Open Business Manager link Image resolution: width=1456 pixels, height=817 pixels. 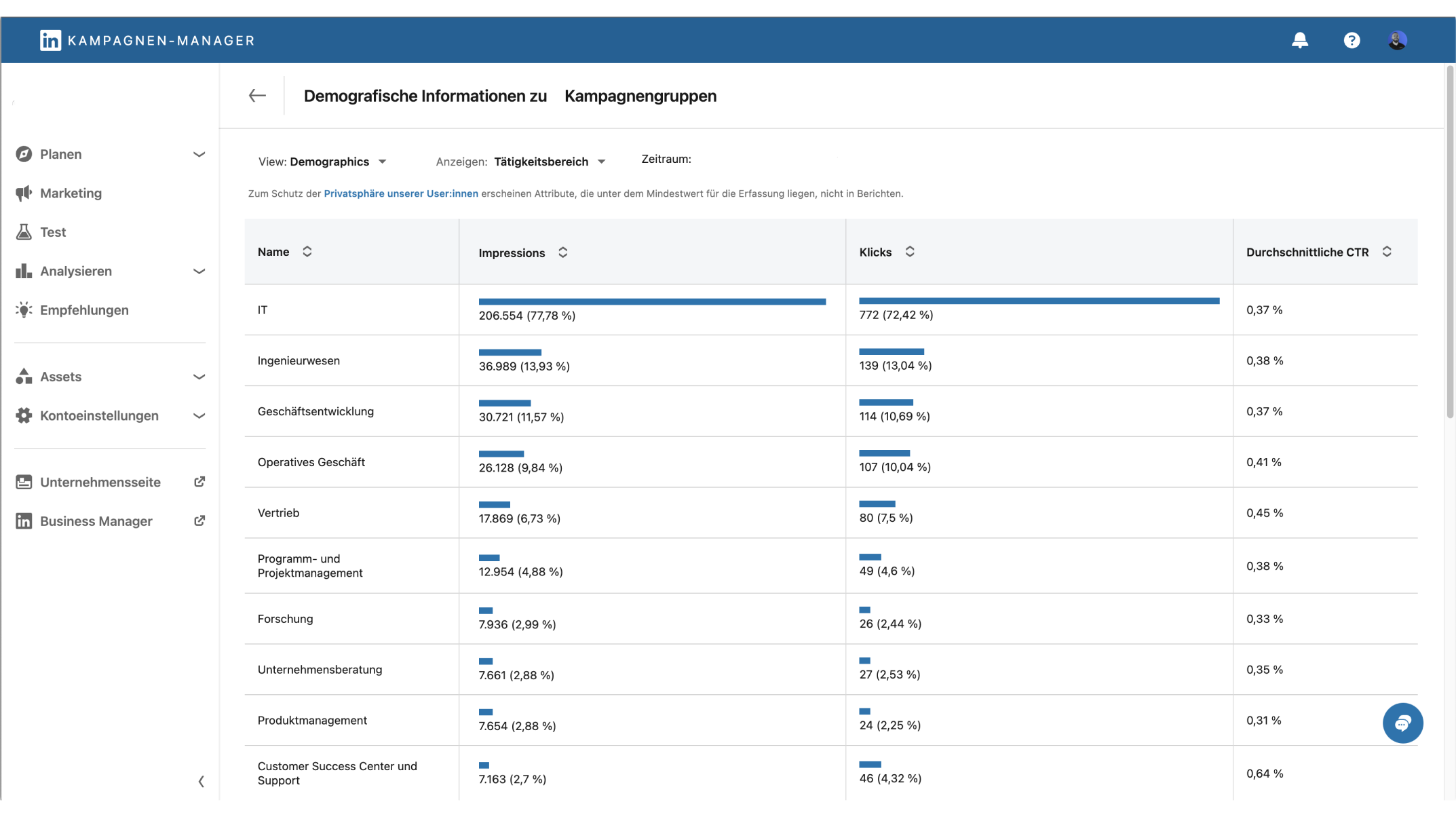pyautogui.click(x=96, y=521)
